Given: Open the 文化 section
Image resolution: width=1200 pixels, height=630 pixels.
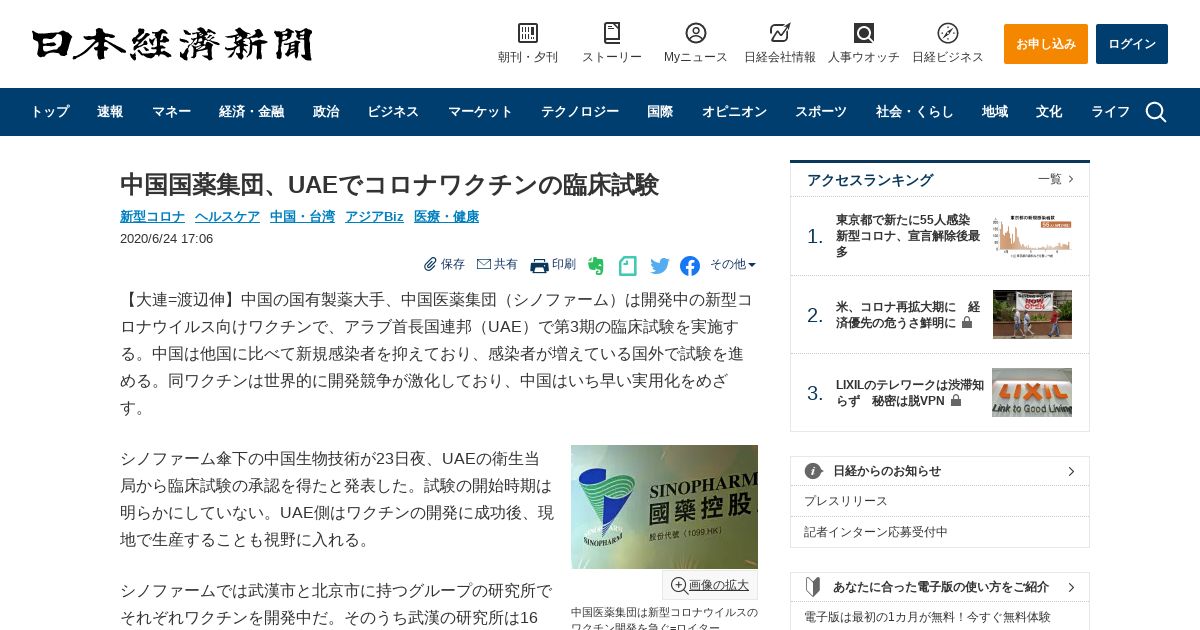Looking at the screenshot, I should (1049, 112).
